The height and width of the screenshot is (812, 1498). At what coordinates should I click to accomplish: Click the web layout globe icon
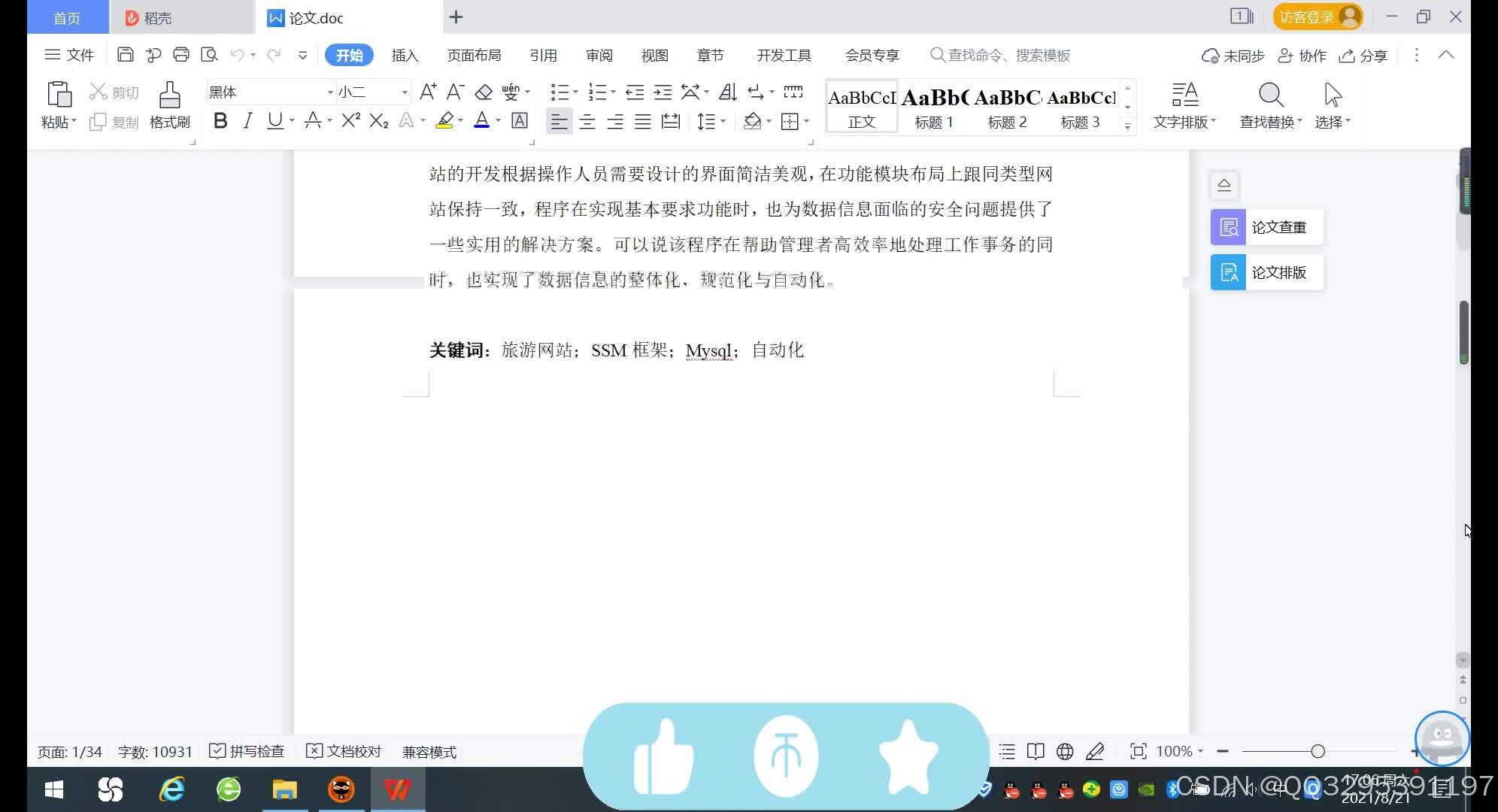[x=1065, y=751]
